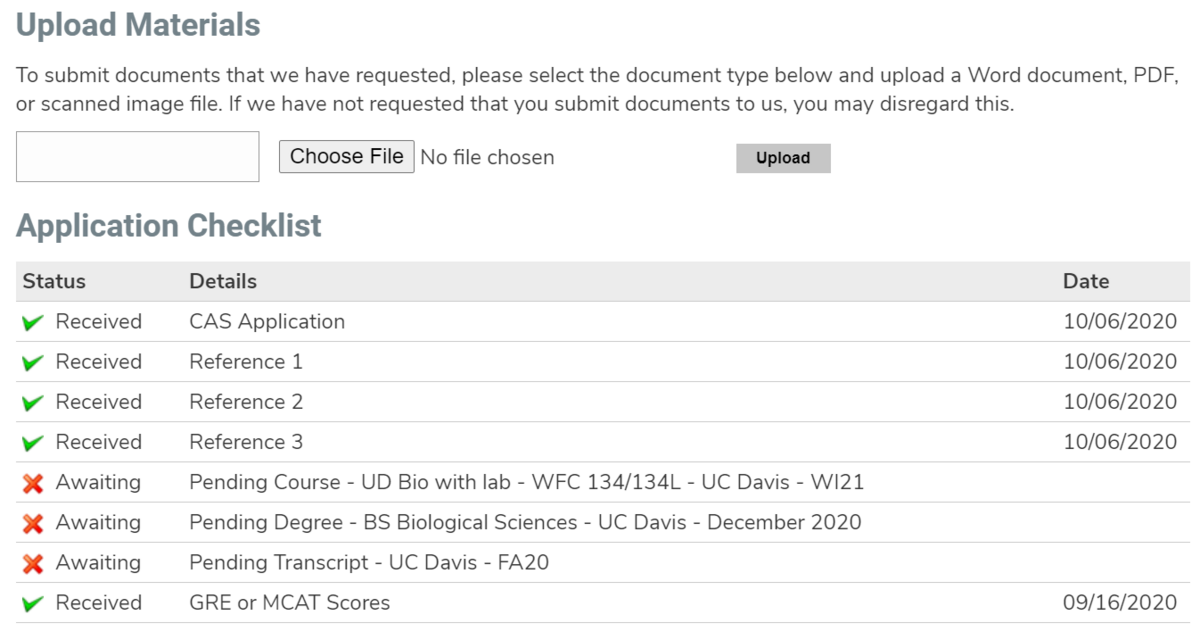Click the GRE or MCAT Scores entry
Screen dimensions: 1200x640
coord(289,603)
